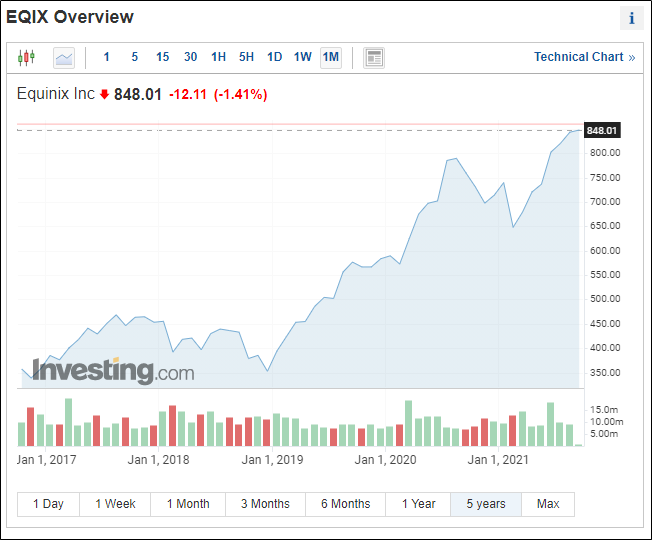Image resolution: width=652 pixels, height=540 pixels.
Task: Click the Equinix Inc name text
Action: tap(56, 94)
